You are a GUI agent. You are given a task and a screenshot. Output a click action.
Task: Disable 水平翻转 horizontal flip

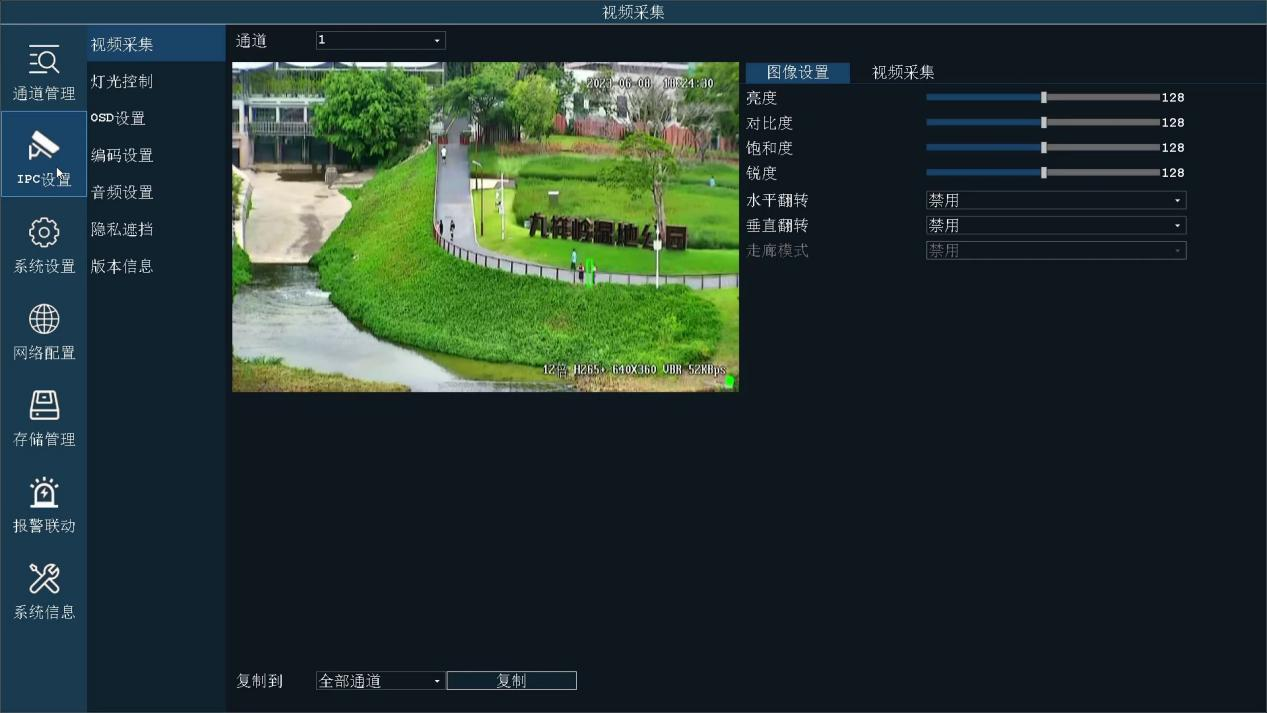(x=1055, y=199)
